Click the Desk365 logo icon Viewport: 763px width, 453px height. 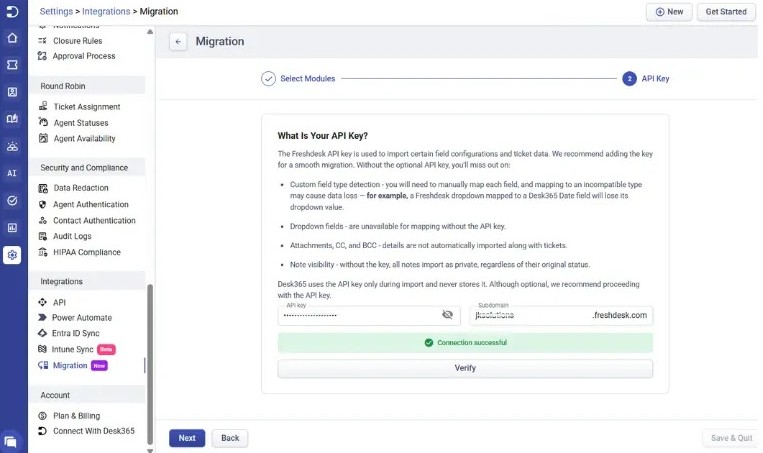12,11
